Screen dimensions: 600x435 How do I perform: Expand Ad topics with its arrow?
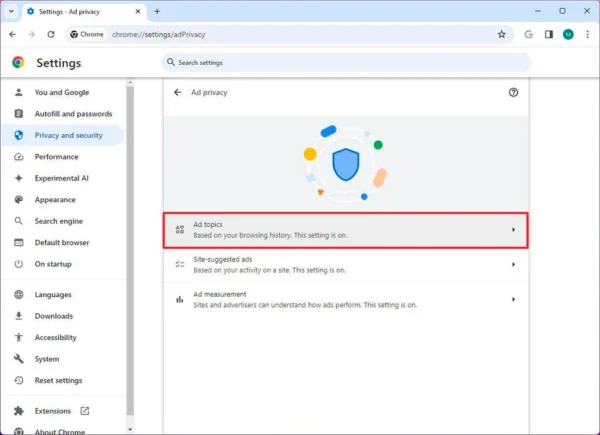pos(513,230)
